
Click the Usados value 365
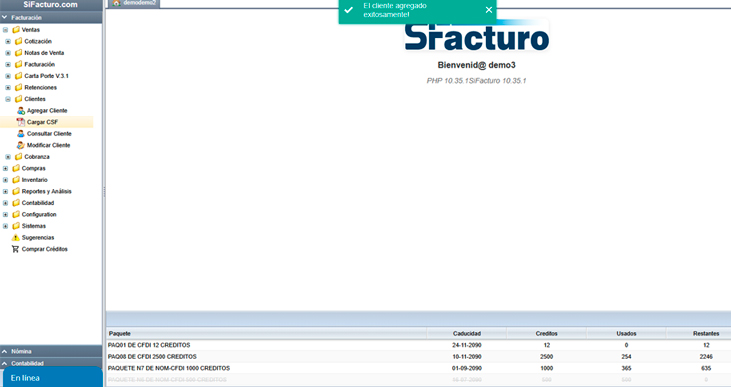[626, 368]
